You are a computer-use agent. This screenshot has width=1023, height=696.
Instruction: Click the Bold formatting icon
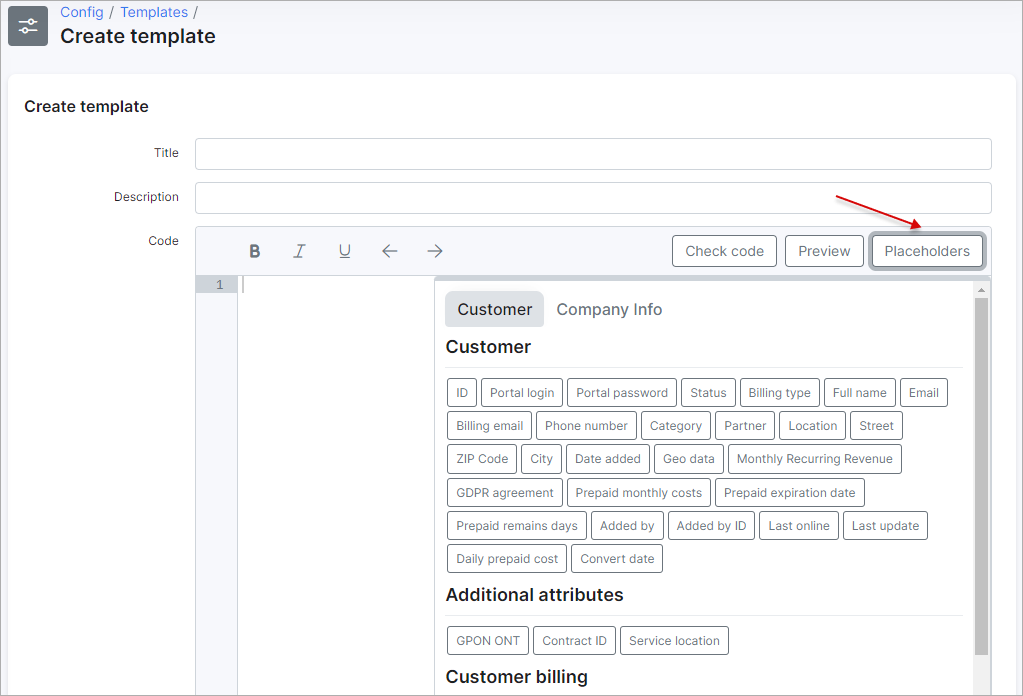[255, 251]
